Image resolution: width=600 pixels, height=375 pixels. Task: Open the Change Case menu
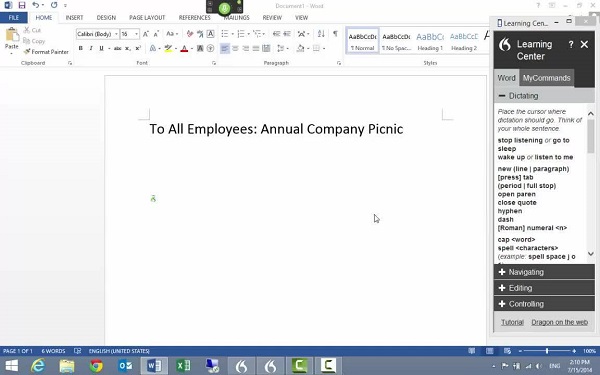tap(172, 34)
